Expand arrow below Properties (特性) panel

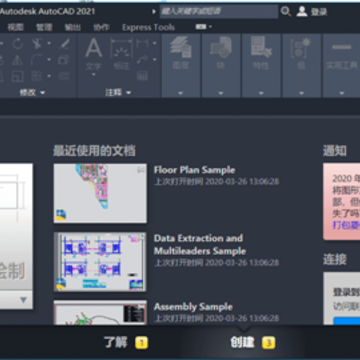tap(261, 93)
